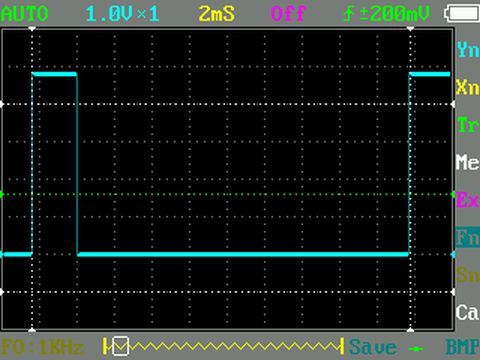
Task: Click the upper horizontal voltage cursor left marker
Action: tap(2, 104)
